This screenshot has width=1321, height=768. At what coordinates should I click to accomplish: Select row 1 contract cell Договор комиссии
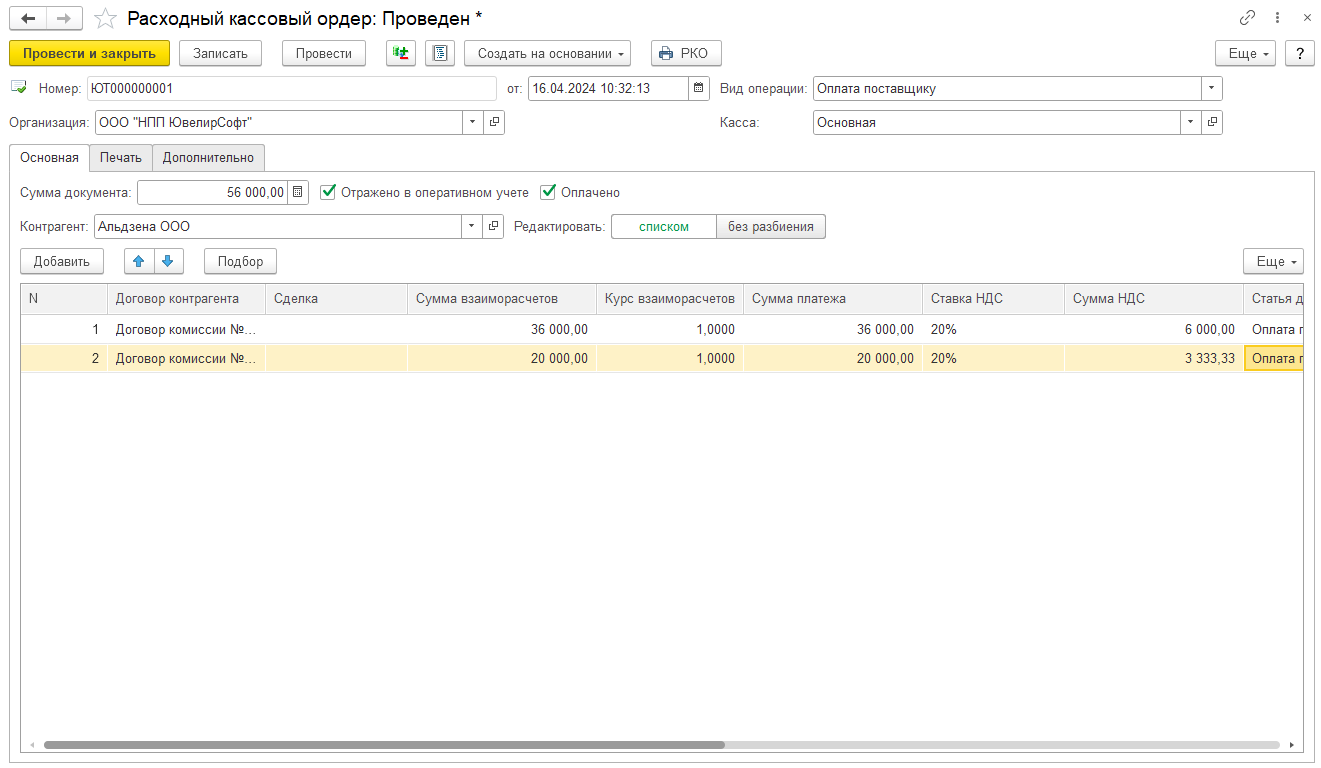pyautogui.click(x=186, y=329)
